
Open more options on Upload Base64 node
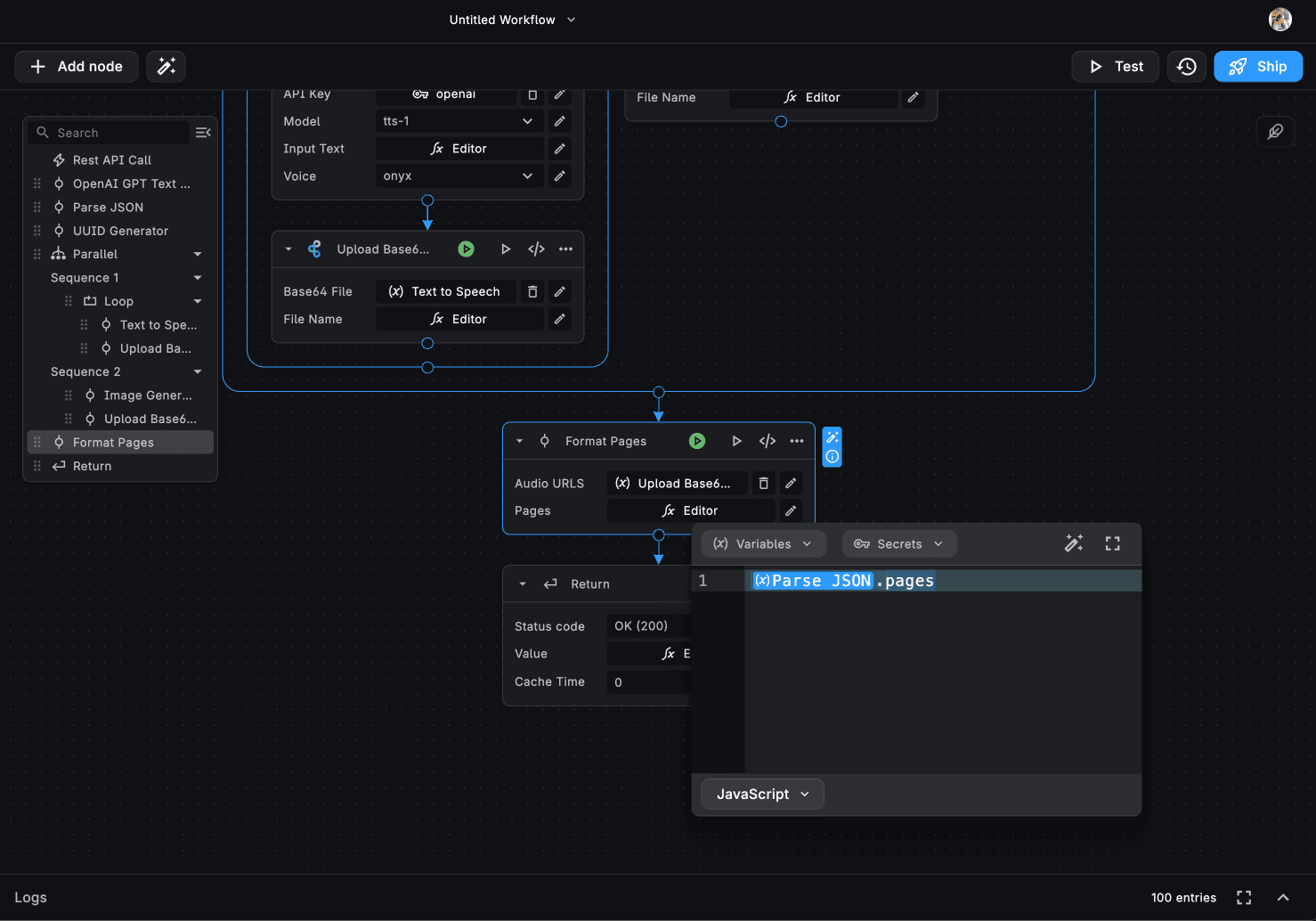[565, 249]
